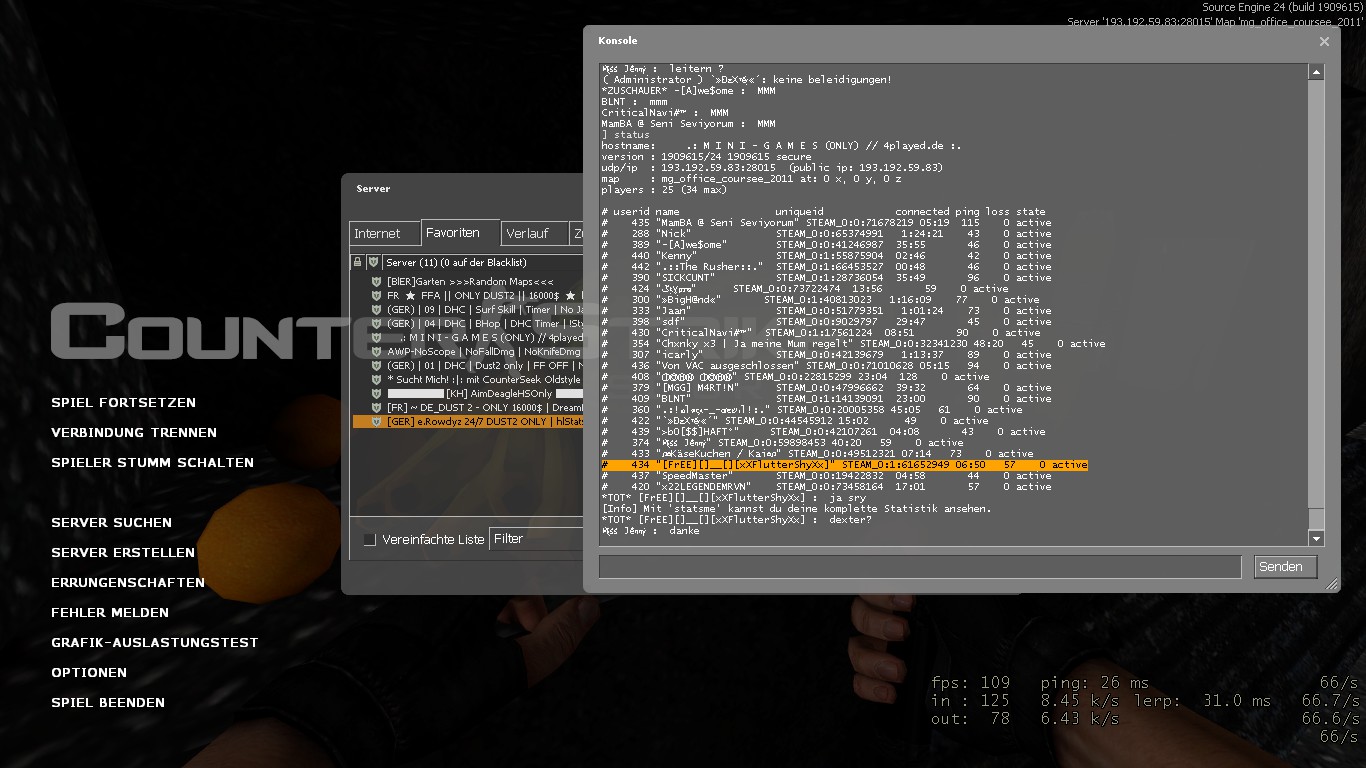The image size is (1366, 768).
Task: Click console line for "x22LEGENDEMRVN"
Action: point(826,487)
